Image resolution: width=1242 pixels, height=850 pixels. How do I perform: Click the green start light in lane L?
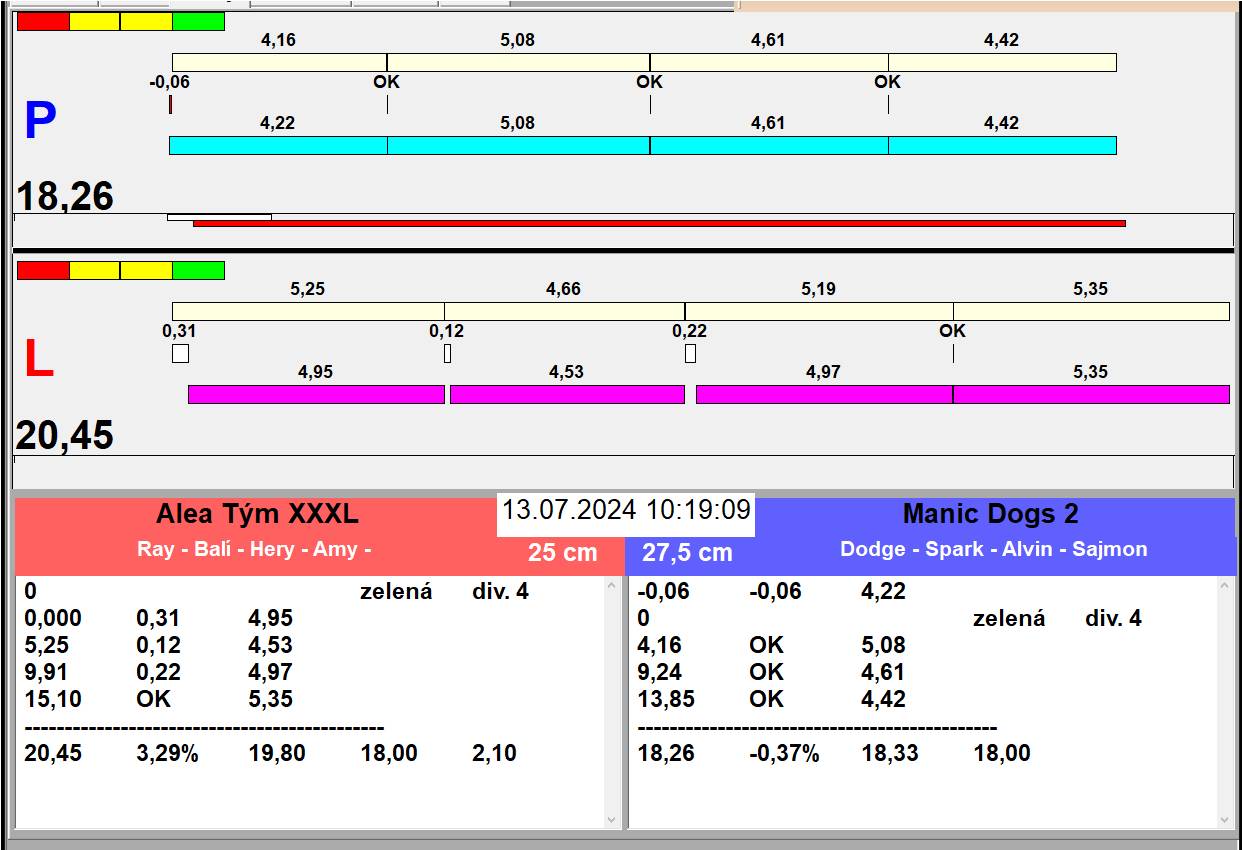[x=198, y=270]
